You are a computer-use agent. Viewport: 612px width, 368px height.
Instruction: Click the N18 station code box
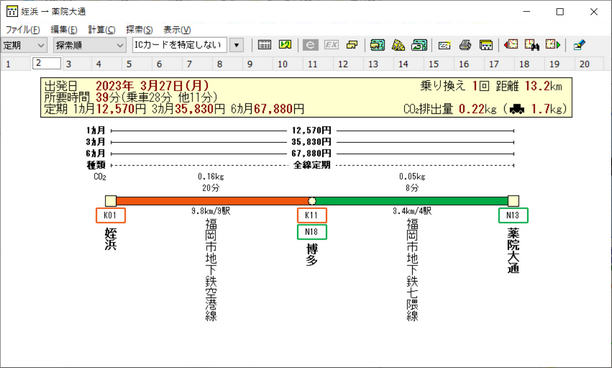312,232
